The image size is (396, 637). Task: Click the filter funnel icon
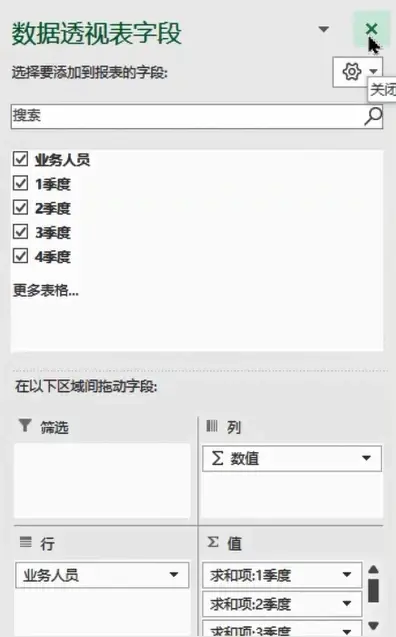(x=25, y=426)
